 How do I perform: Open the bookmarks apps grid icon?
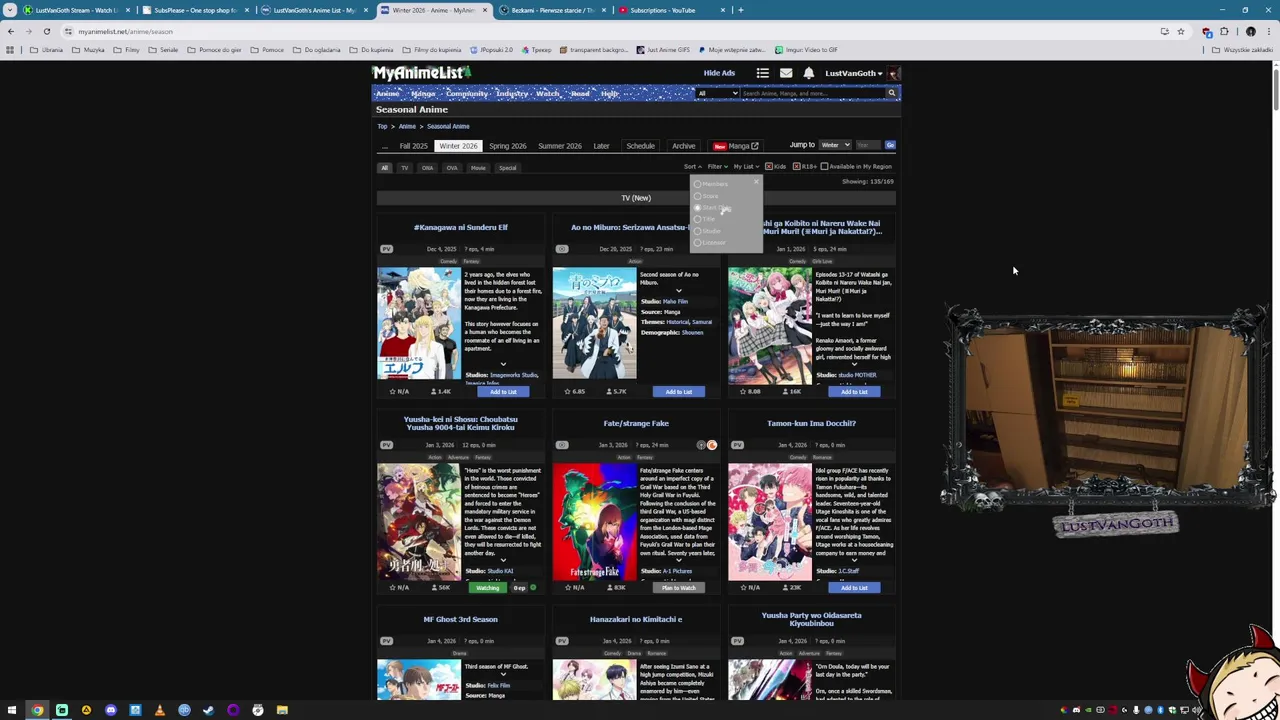point(10,50)
